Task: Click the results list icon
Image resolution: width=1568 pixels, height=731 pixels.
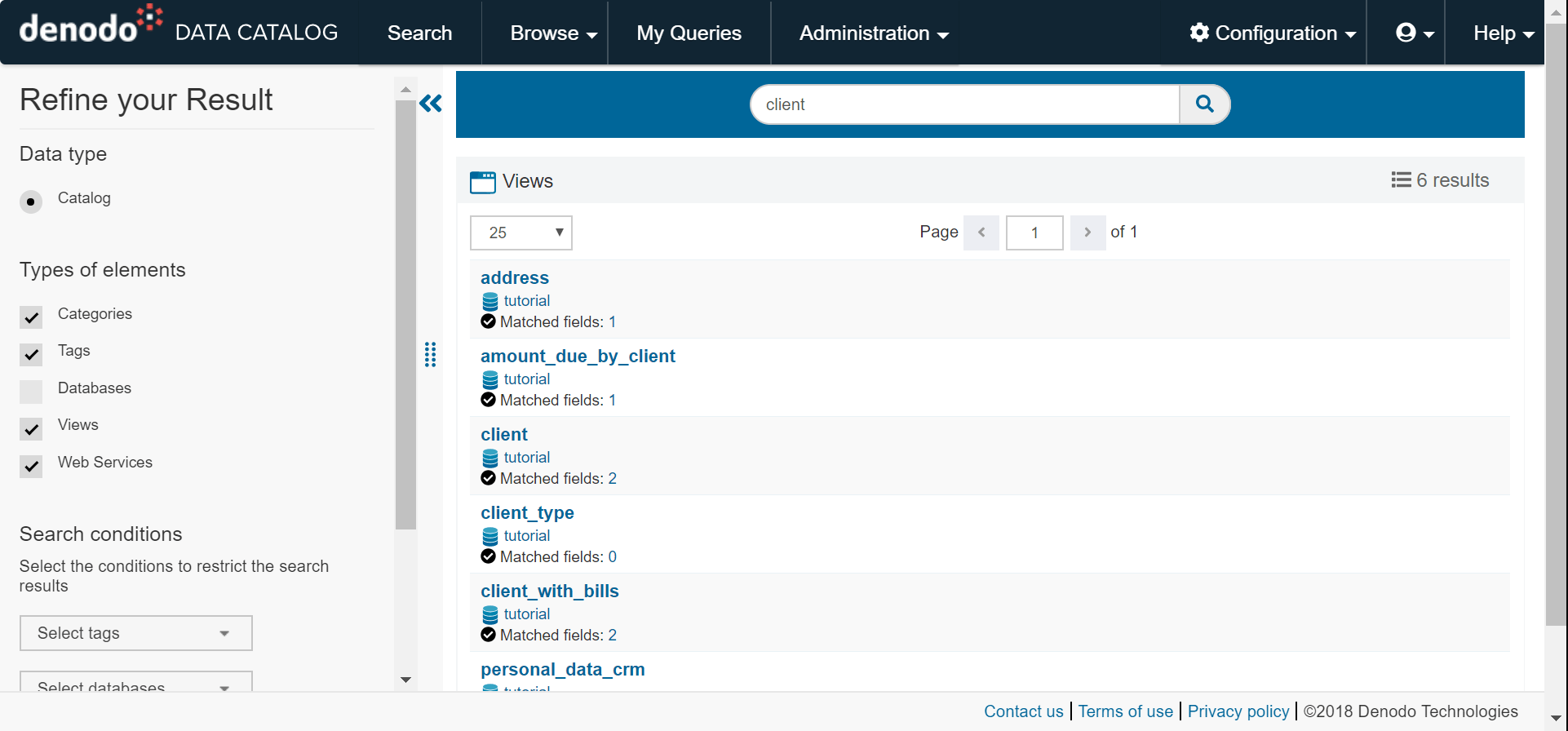Action: (x=1401, y=180)
